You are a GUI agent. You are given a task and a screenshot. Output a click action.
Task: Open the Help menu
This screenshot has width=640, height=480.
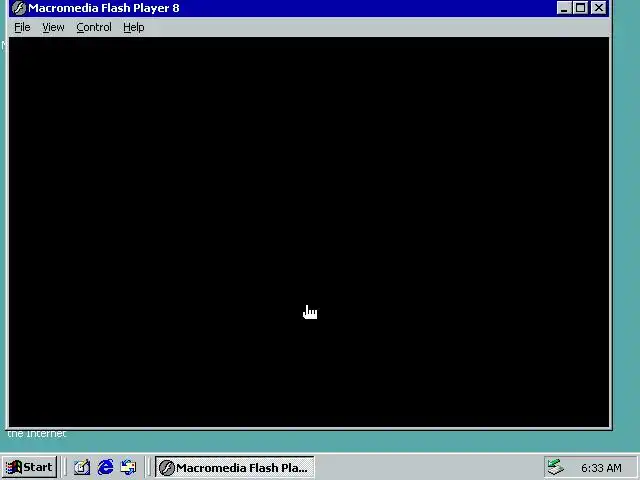[x=134, y=27]
